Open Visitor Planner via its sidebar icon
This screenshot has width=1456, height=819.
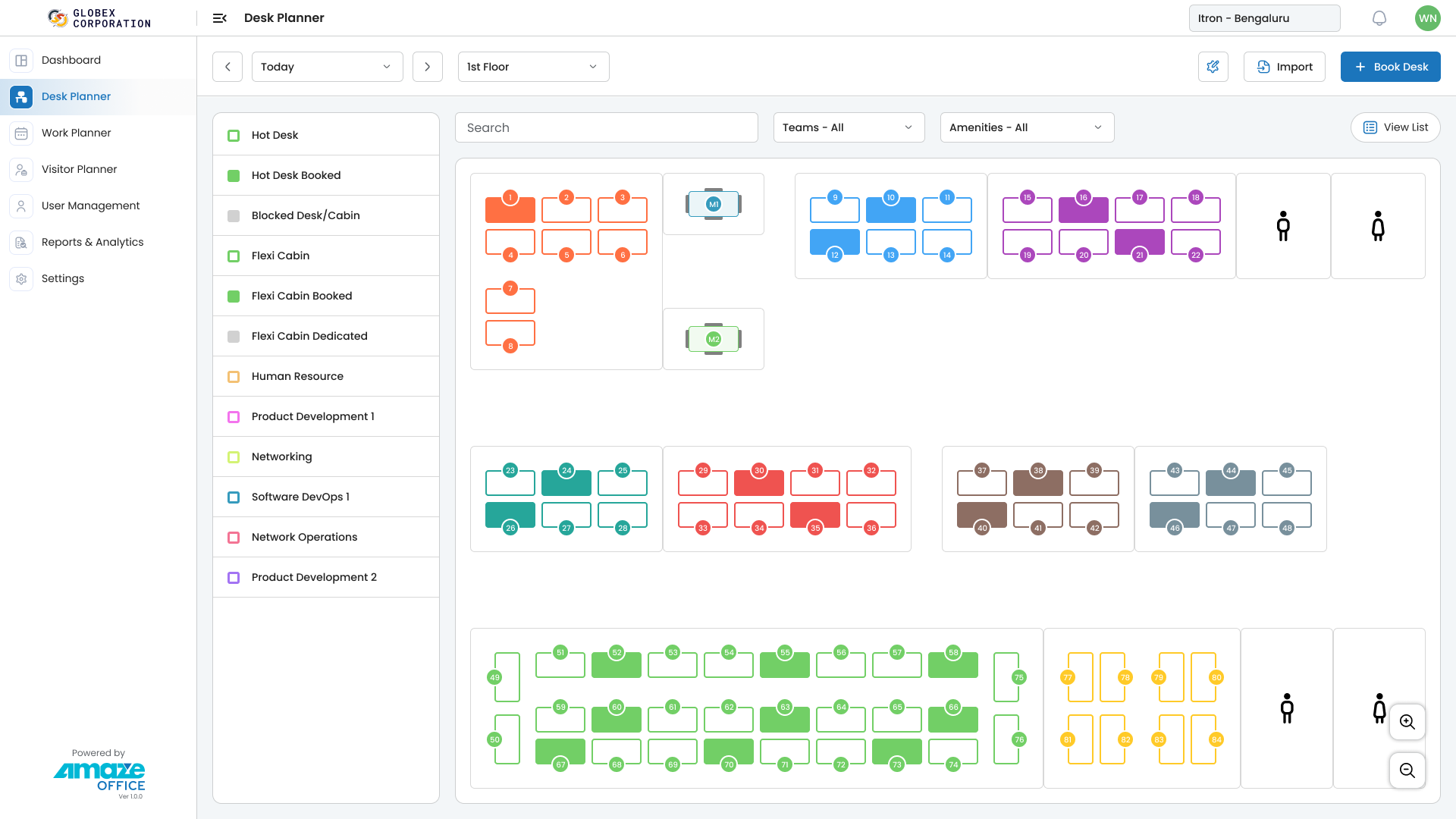coord(20,169)
